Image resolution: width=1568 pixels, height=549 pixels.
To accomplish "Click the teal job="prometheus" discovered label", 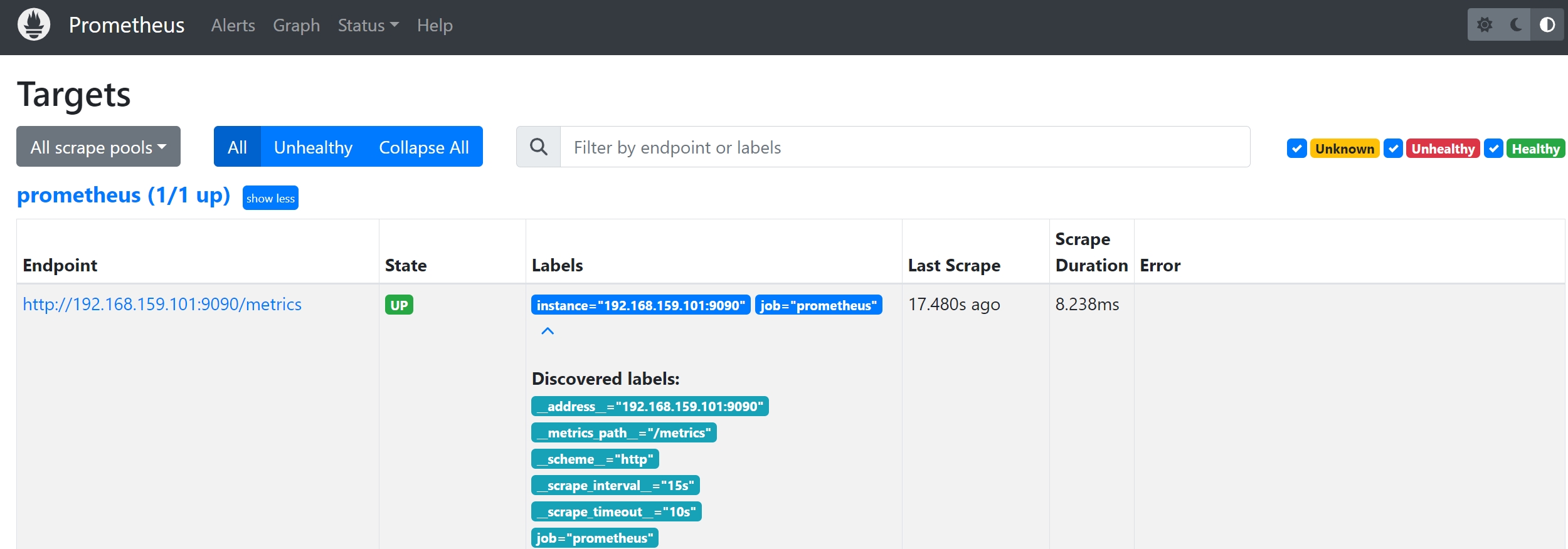I will point(595,538).
